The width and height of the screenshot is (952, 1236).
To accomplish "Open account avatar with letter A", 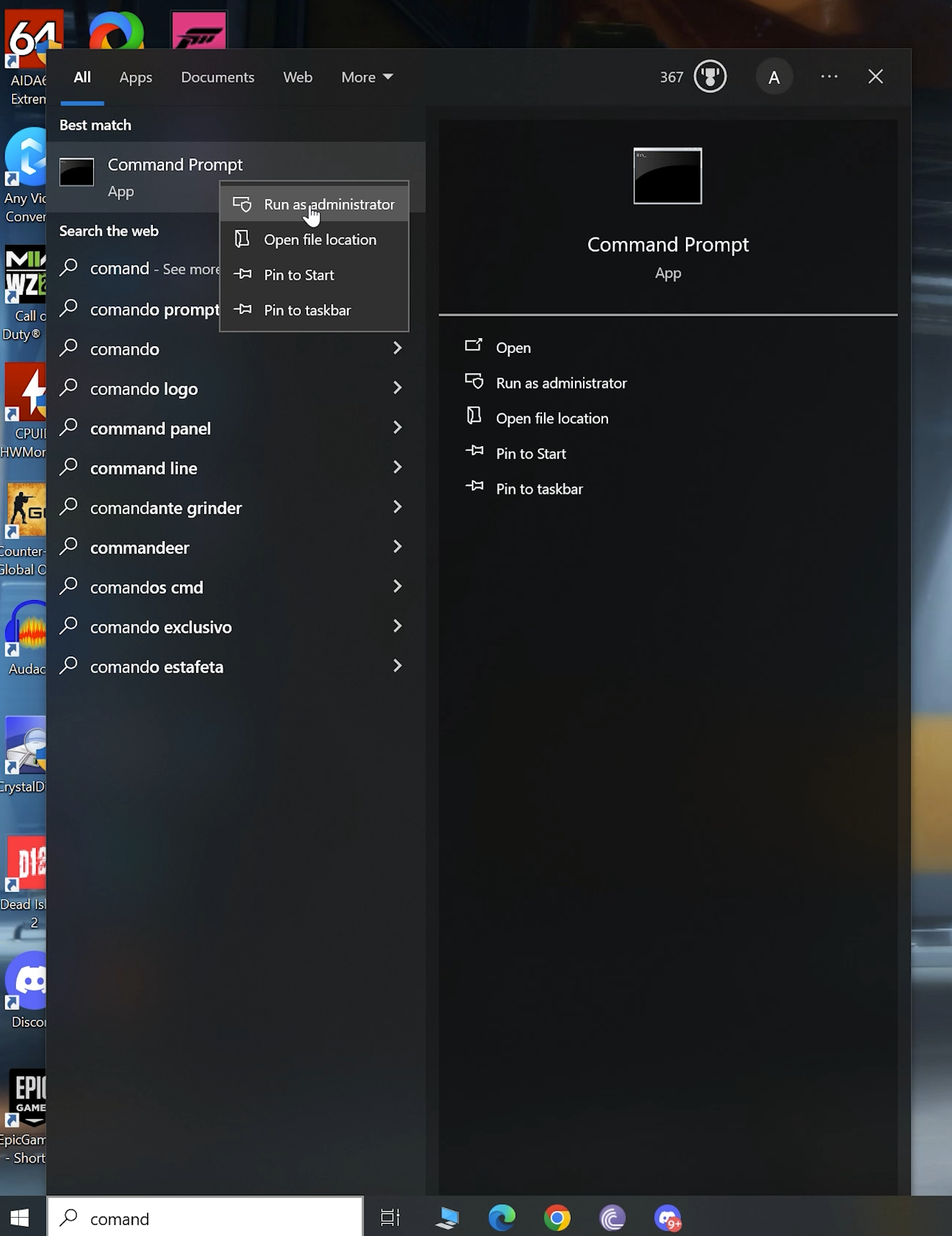I will point(774,77).
